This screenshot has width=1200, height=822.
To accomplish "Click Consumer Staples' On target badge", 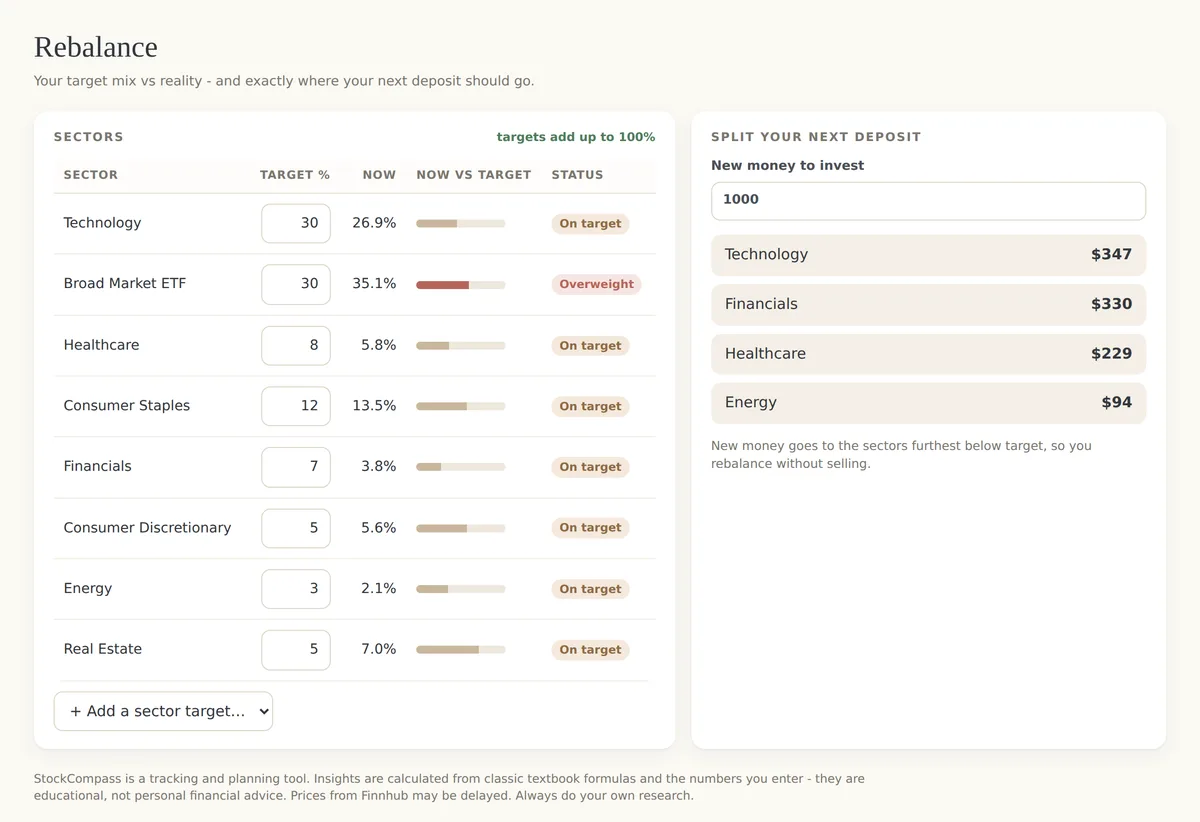I will (590, 406).
